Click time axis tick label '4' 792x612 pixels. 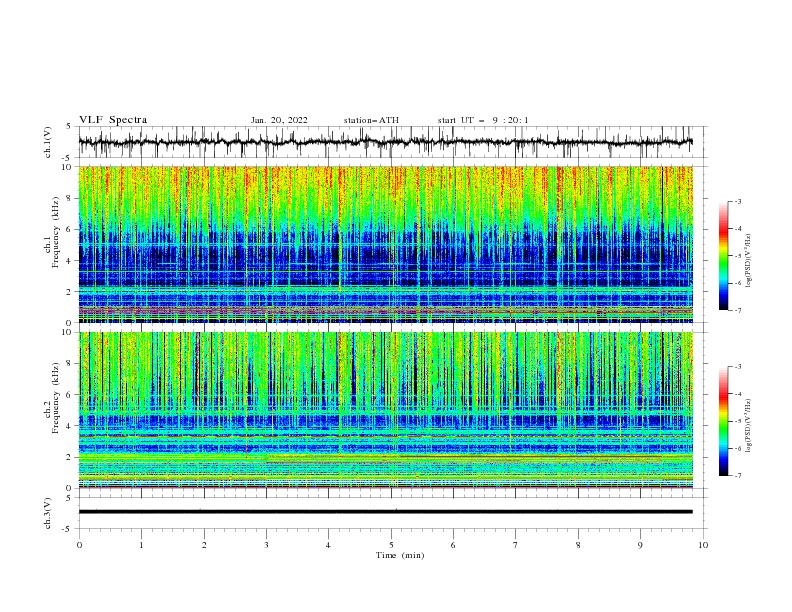point(329,545)
